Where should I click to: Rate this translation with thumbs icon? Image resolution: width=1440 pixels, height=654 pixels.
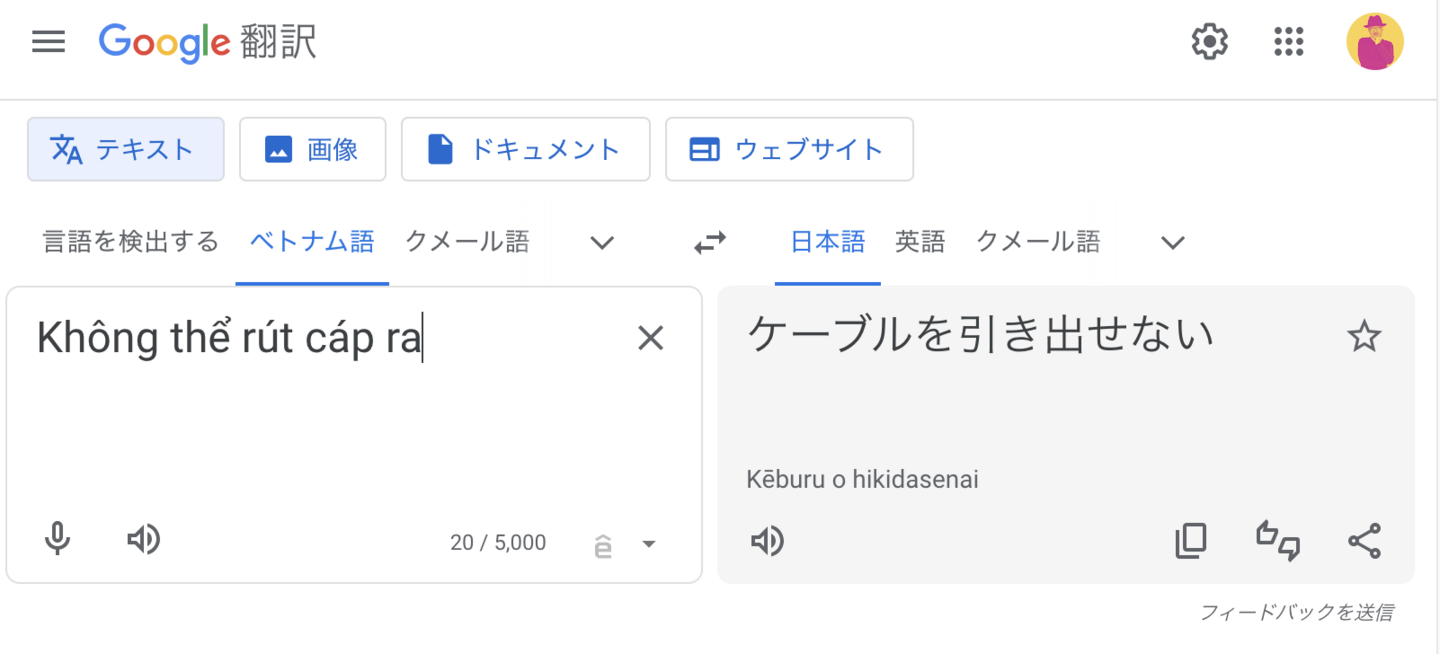tap(1277, 540)
